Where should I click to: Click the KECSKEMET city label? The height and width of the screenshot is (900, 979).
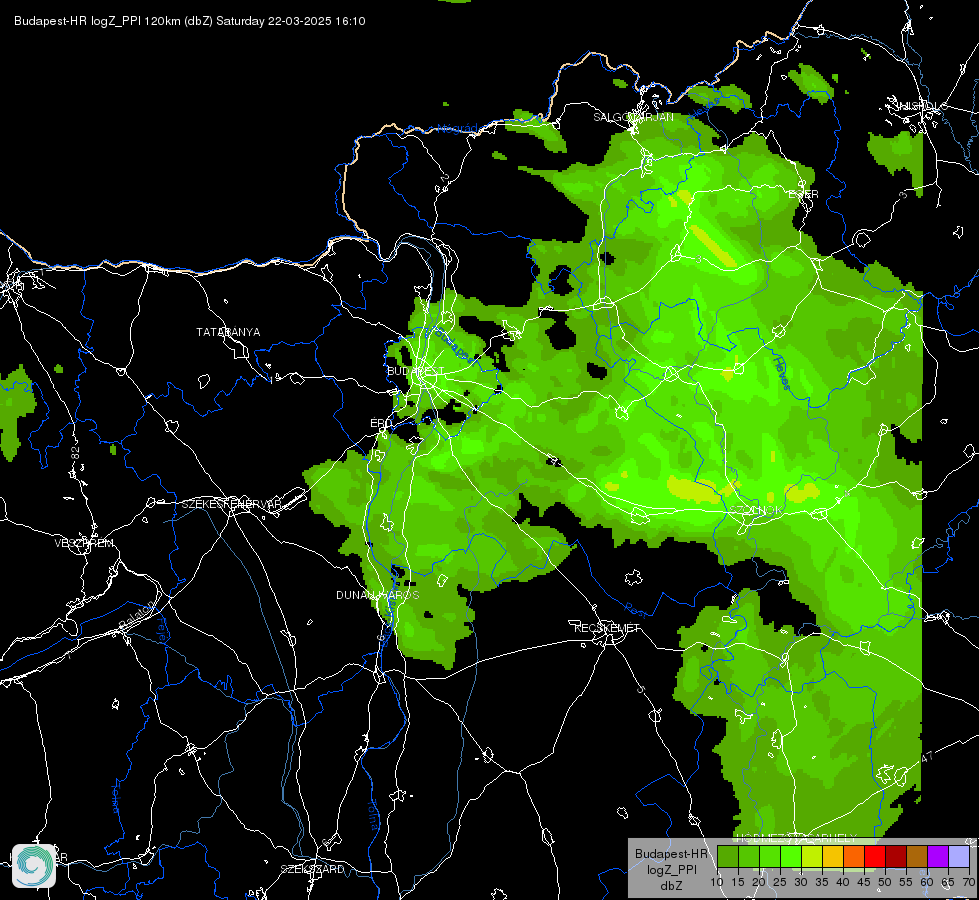pos(607,628)
